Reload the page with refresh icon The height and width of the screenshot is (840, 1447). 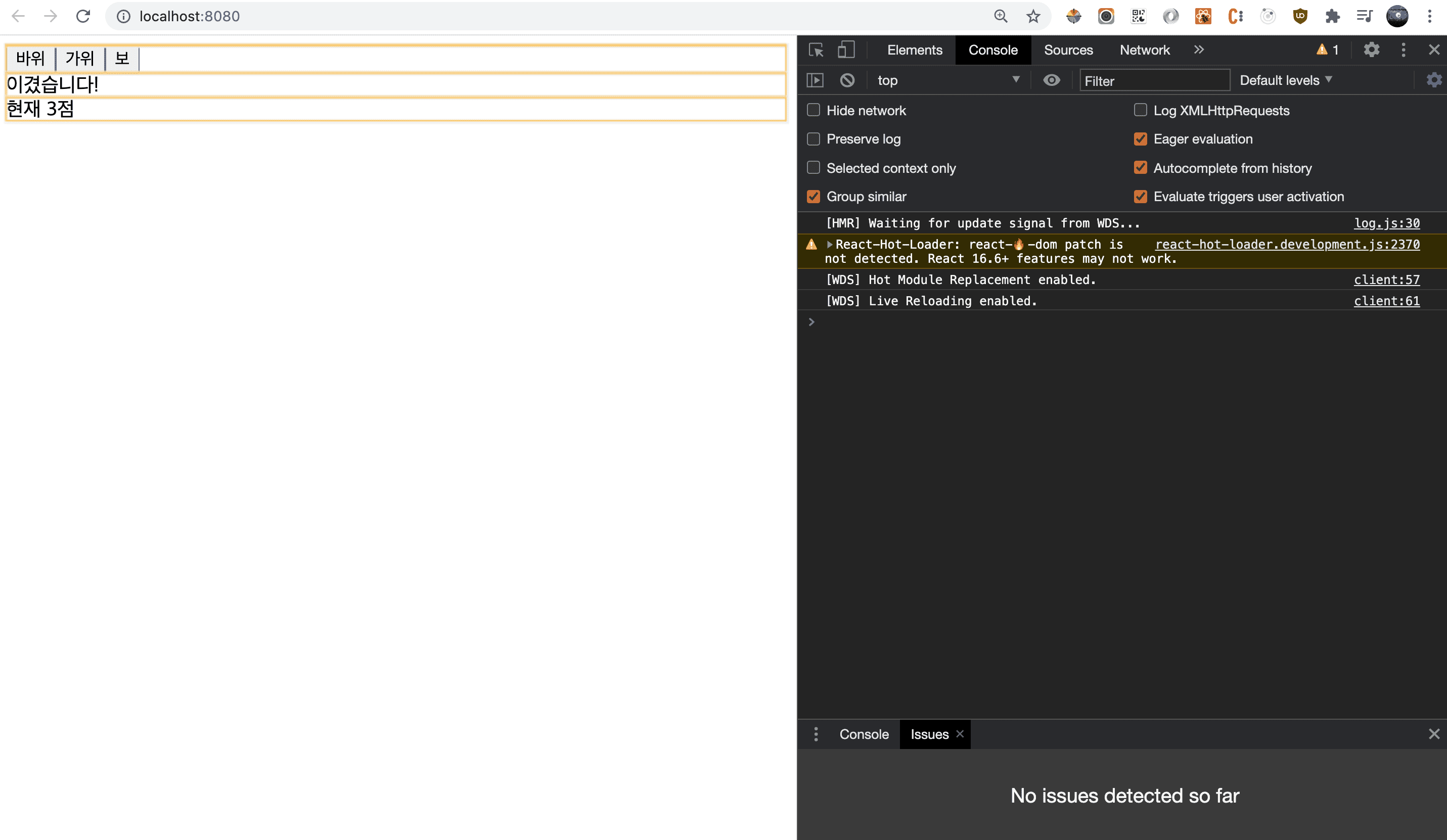pyautogui.click(x=83, y=16)
